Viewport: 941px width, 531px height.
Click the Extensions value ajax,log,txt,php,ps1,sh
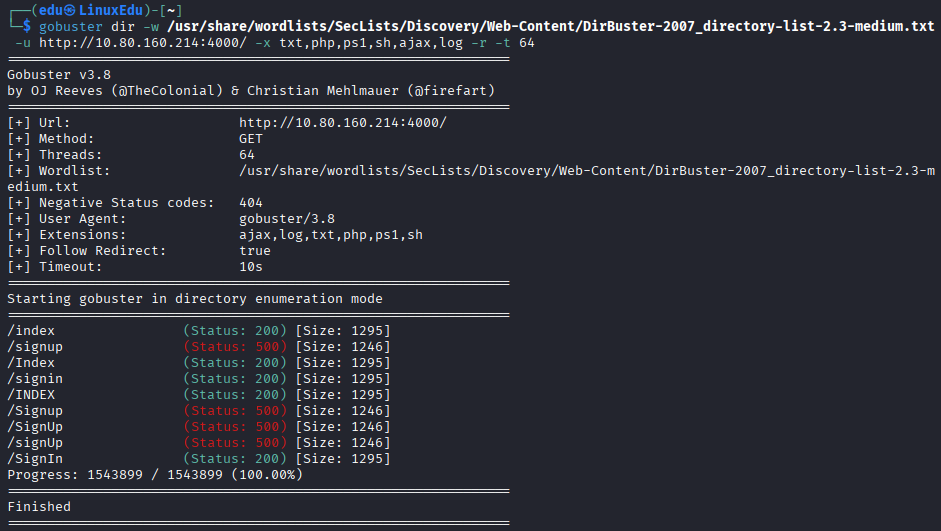click(x=331, y=235)
